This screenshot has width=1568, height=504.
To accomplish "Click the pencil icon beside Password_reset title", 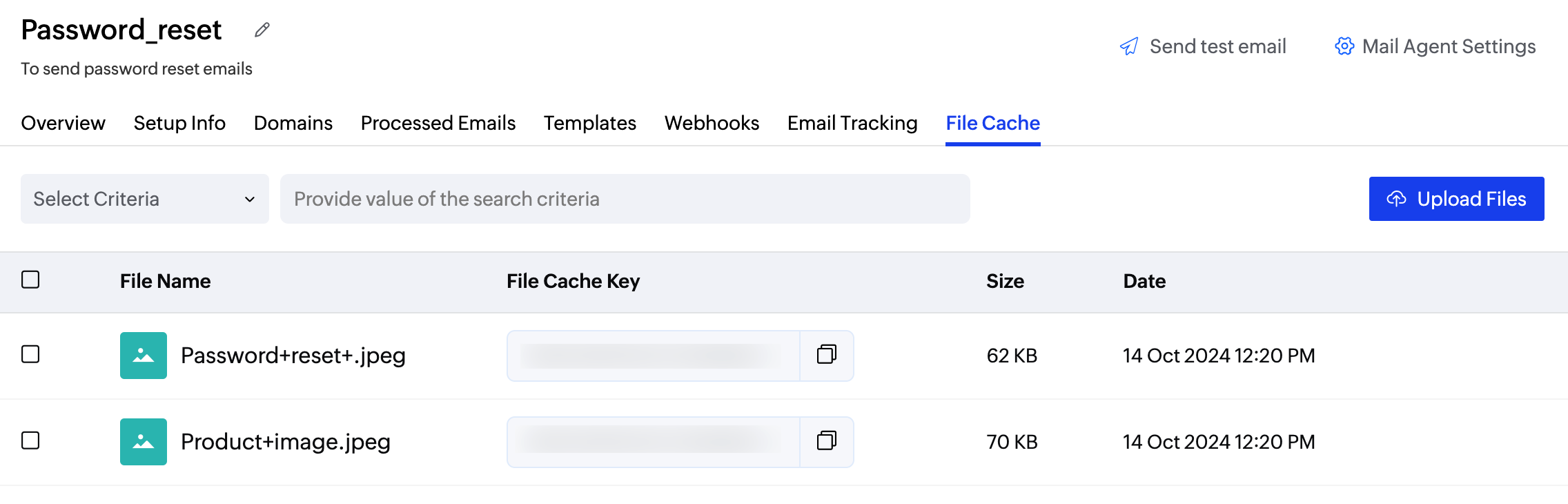I will click(262, 30).
